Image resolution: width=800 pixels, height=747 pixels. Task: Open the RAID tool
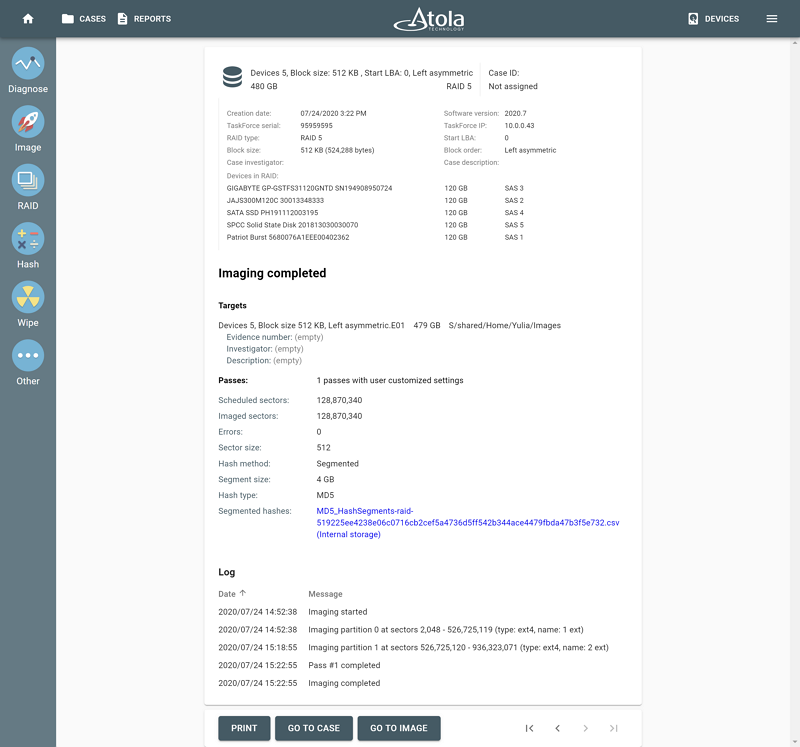[28, 187]
